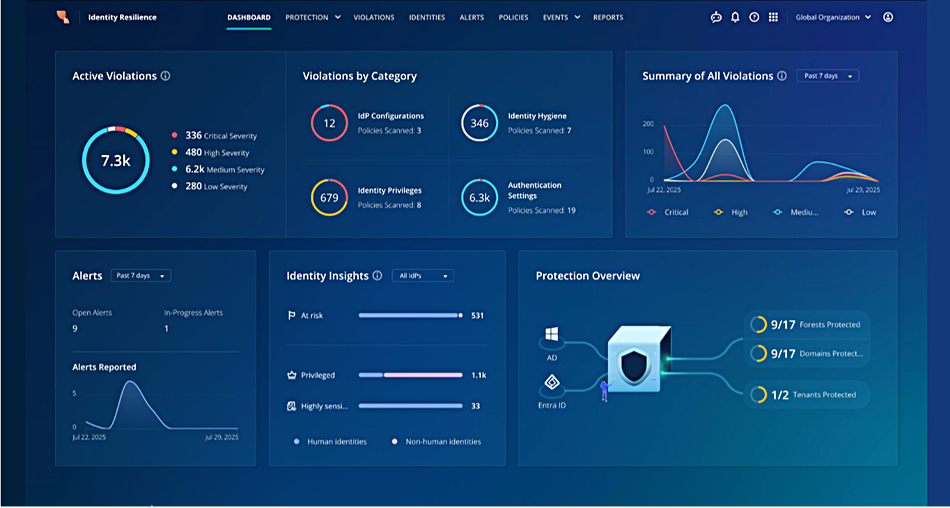Click the IdP Configurations category link

[x=390, y=116]
